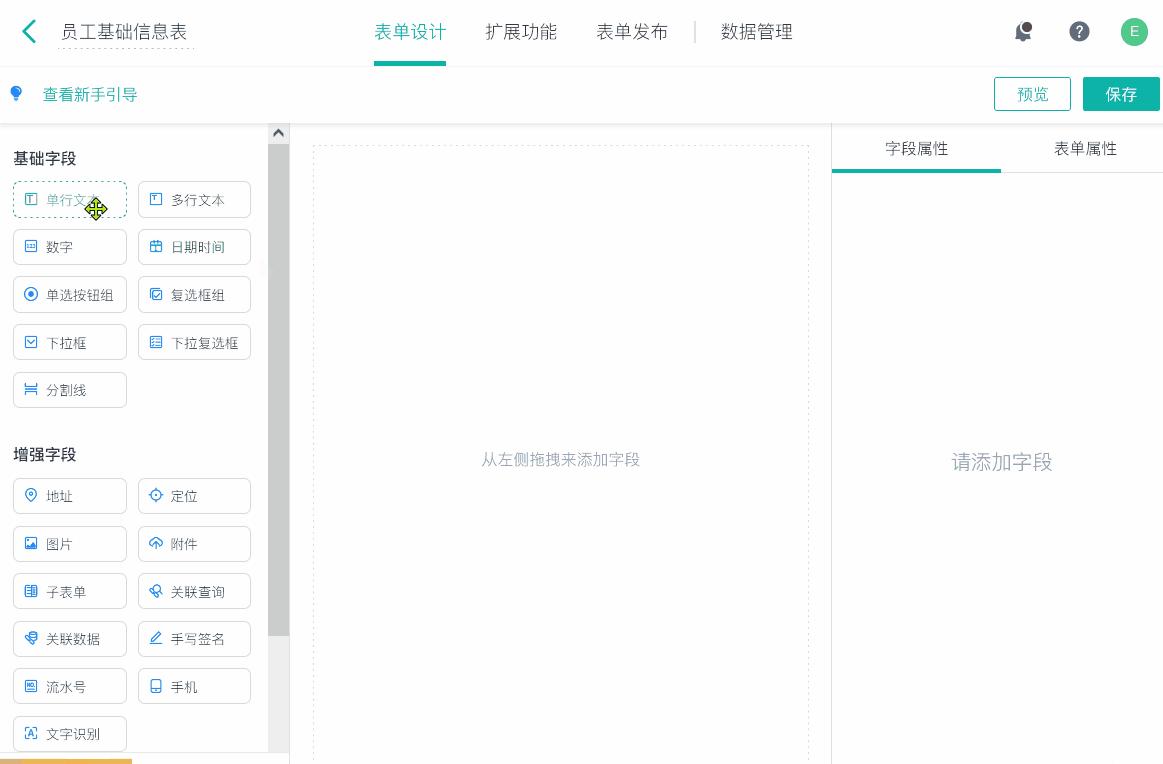This screenshot has height=764, width=1163.
Task: Go back using the left arrow
Action: click(29, 31)
